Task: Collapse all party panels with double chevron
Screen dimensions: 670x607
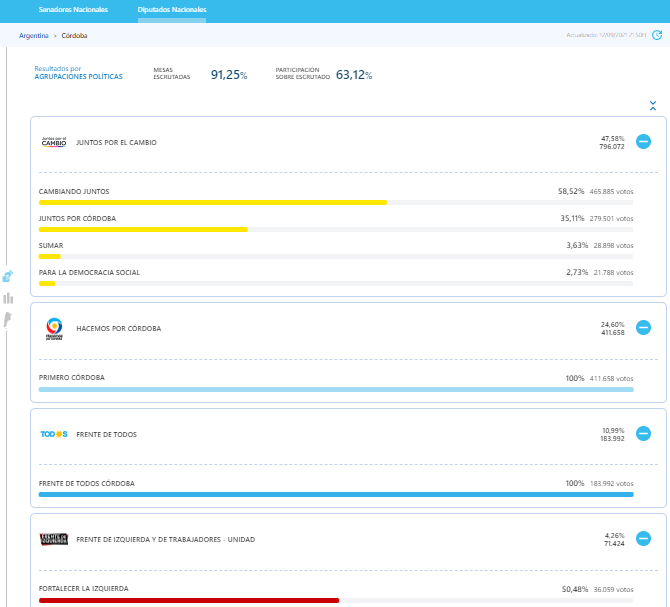Action: click(x=652, y=105)
